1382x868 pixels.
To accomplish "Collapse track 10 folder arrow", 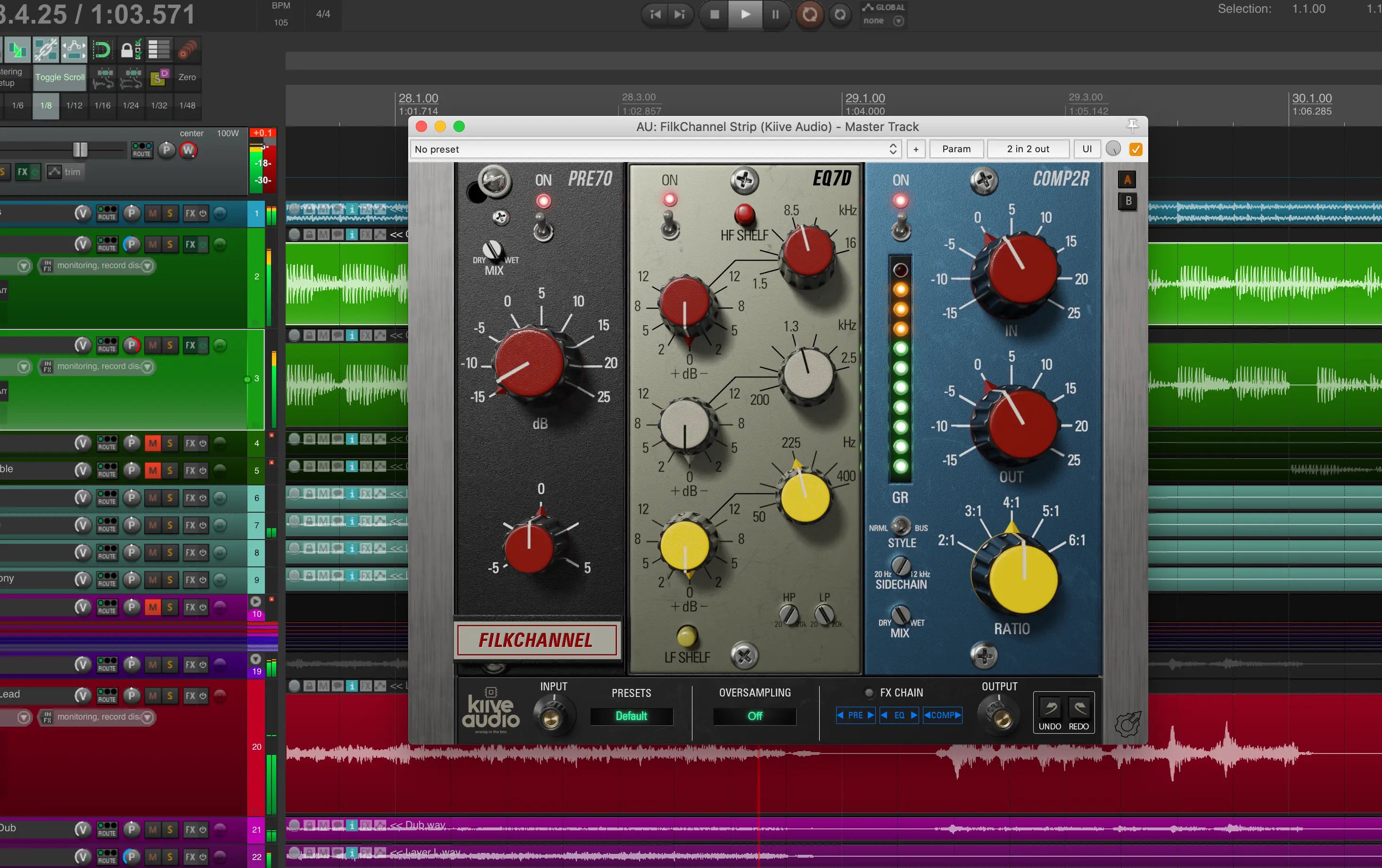I will [x=256, y=601].
